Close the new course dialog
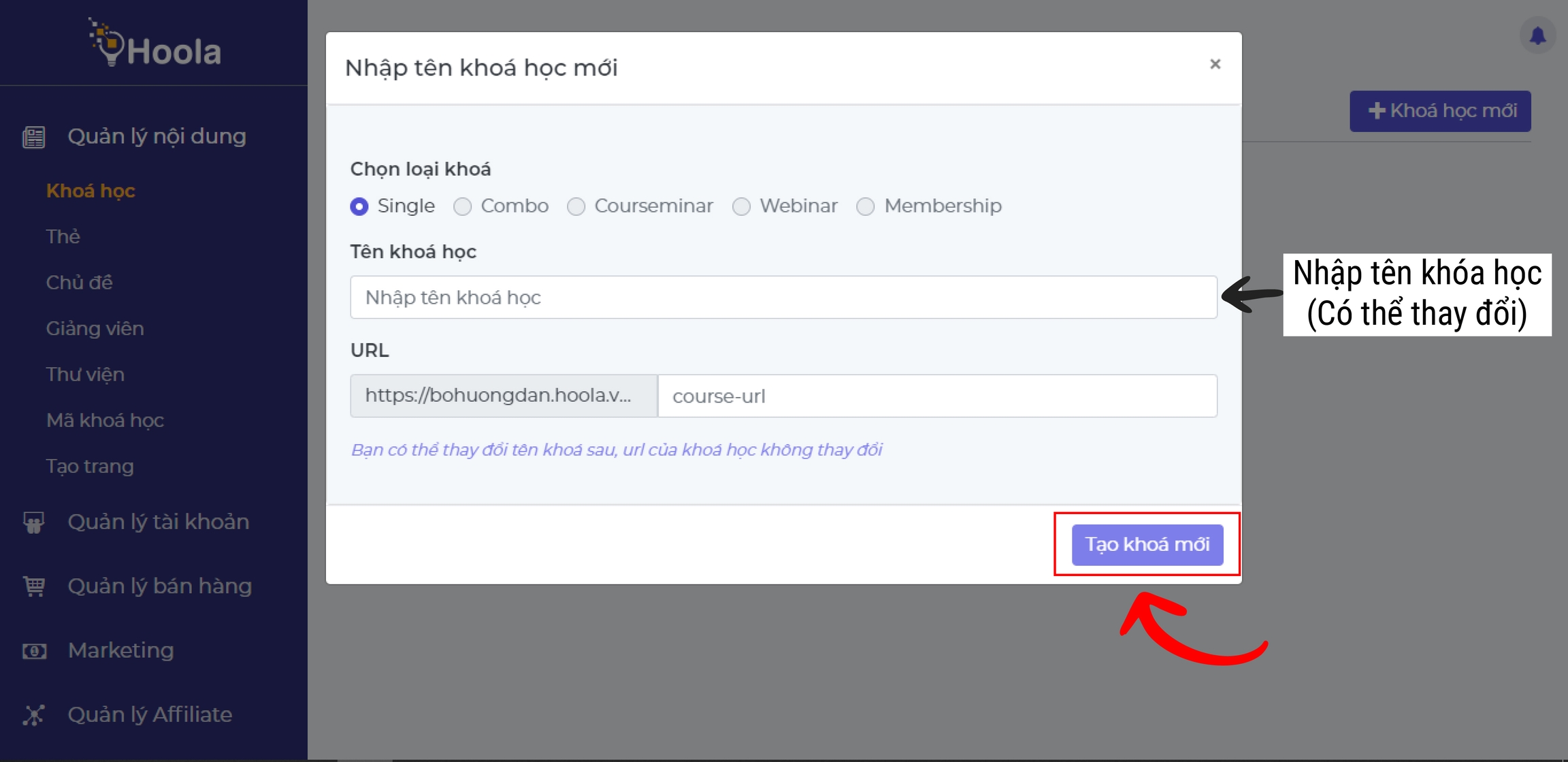The width and height of the screenshot is (1568, 762). (1215, 64)
